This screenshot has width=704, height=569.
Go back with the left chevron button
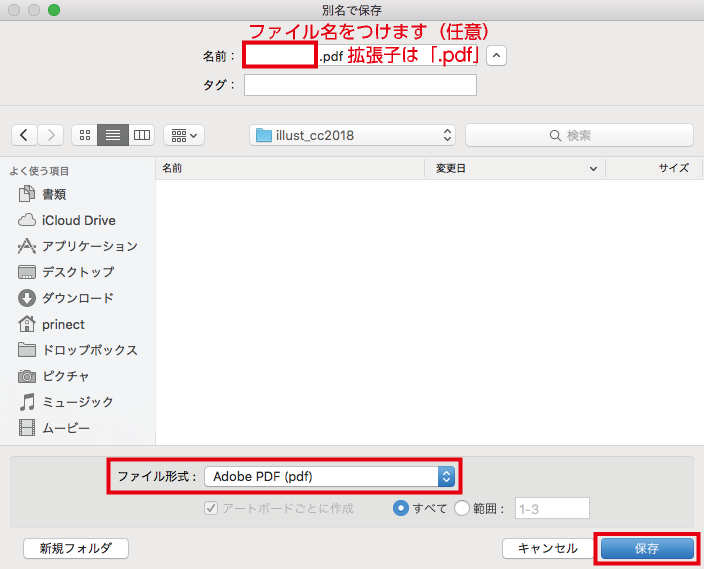pyautogui.click(x=24, y=135)
